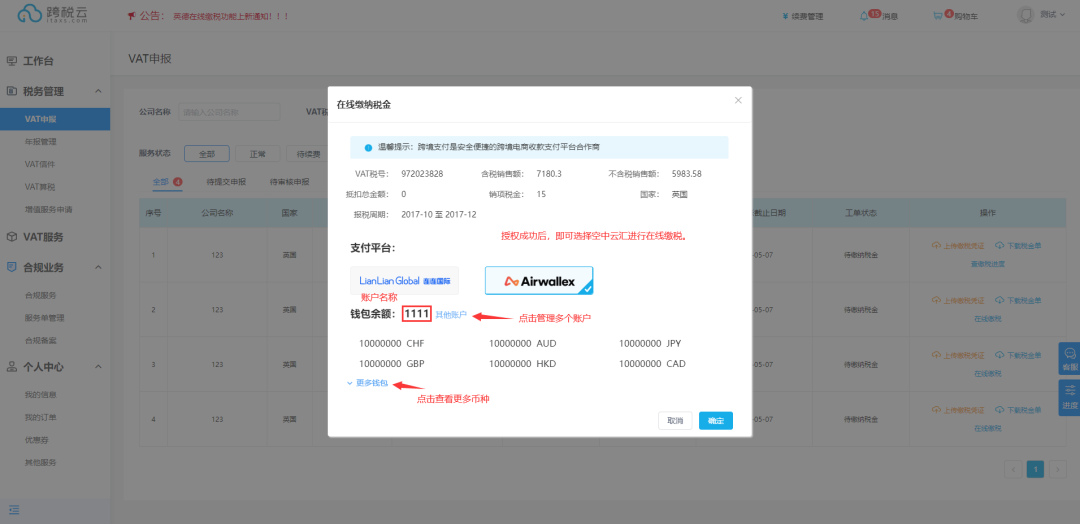
Task: Switch to the 待审核申报 tab
Action: (x=289, y=182)
